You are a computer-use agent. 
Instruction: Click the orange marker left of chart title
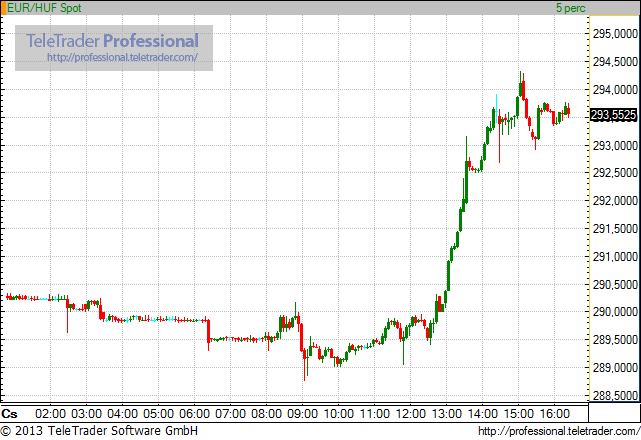tap(3, 8)
